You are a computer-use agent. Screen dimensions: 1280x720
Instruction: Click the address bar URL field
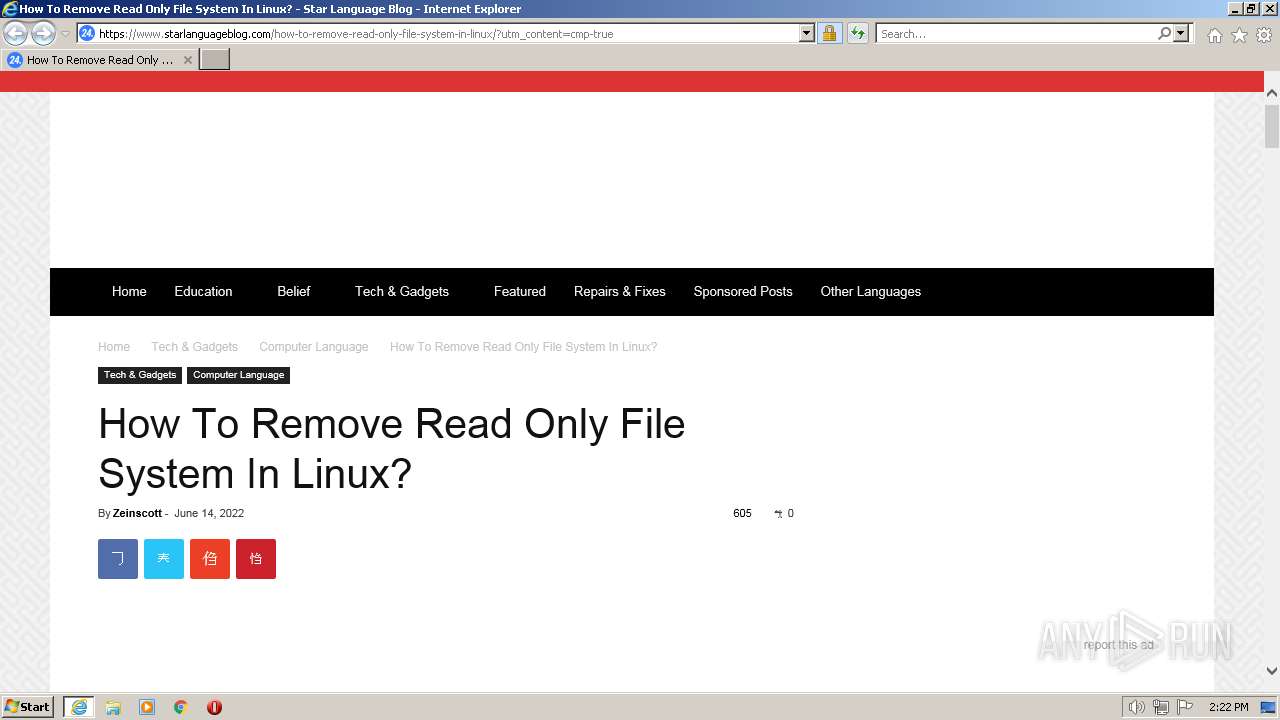(446, 33)
